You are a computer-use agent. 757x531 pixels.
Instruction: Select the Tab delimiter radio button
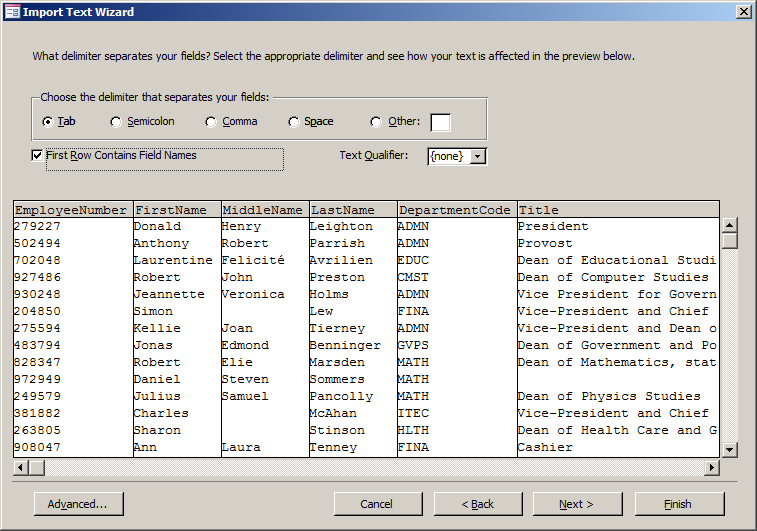[x=47, y=122]
